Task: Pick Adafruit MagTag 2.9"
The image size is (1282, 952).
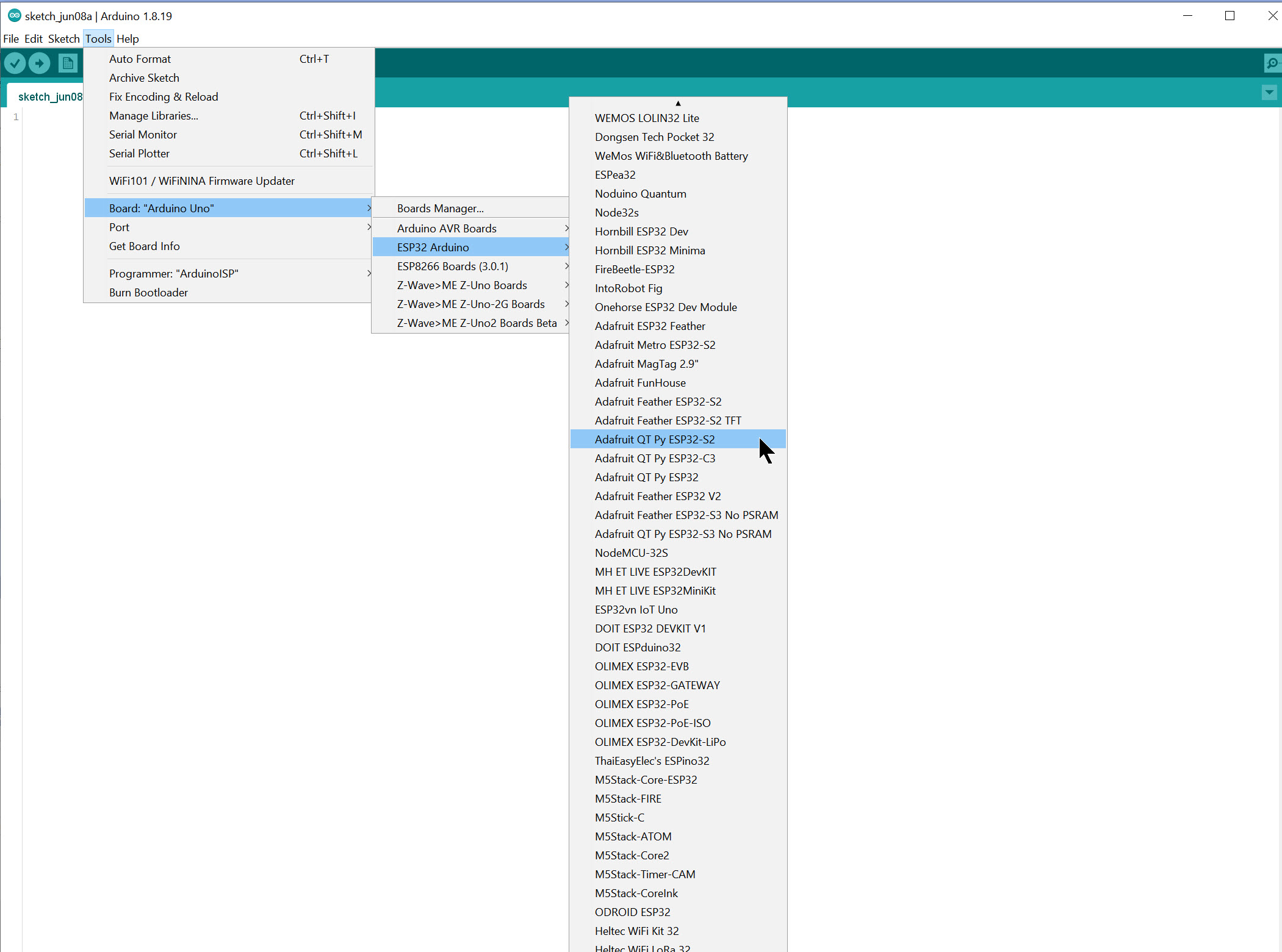Action: (x=678, y=364)
